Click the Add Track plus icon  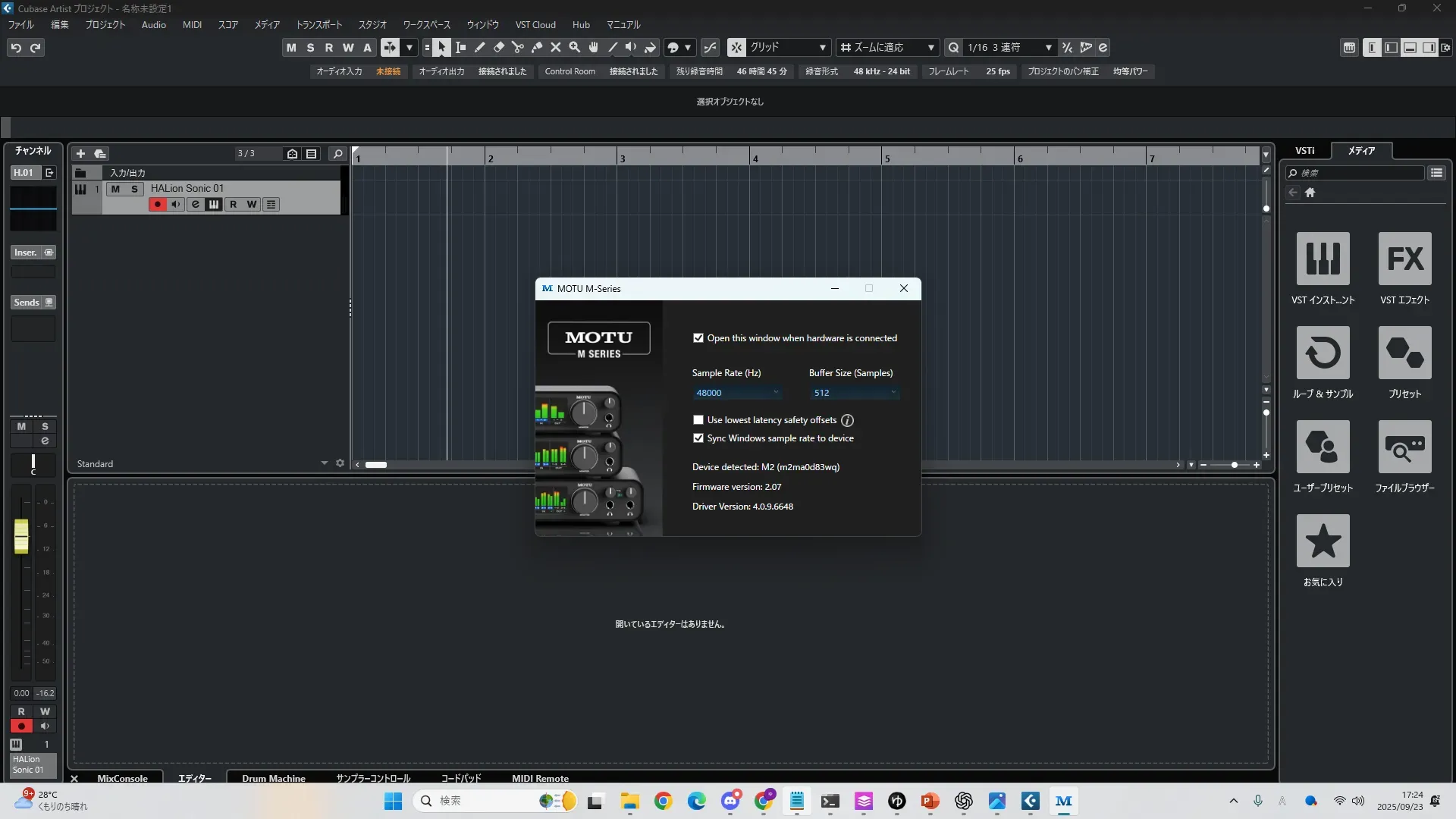(80, 154)
